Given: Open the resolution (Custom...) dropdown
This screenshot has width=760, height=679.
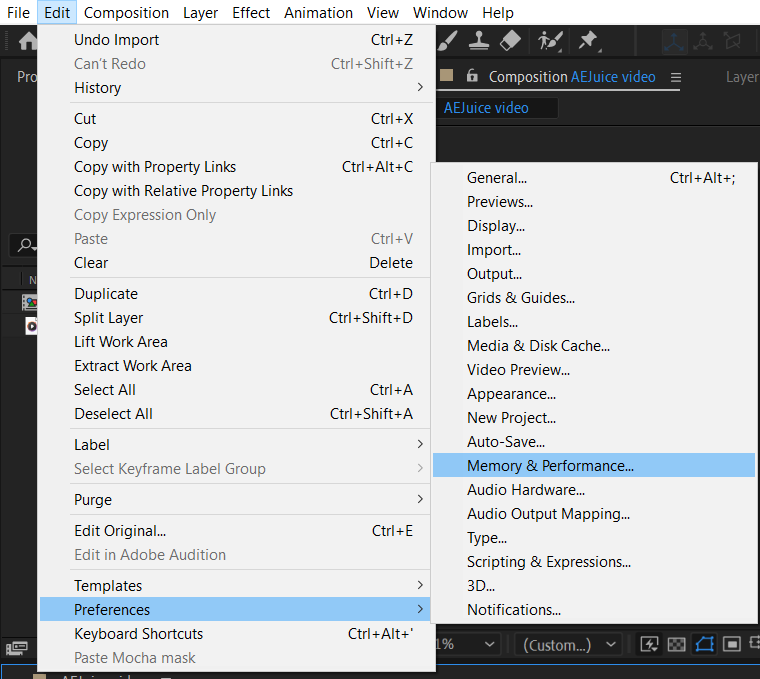Looking at the screenshot, I should tap(571, 645).
